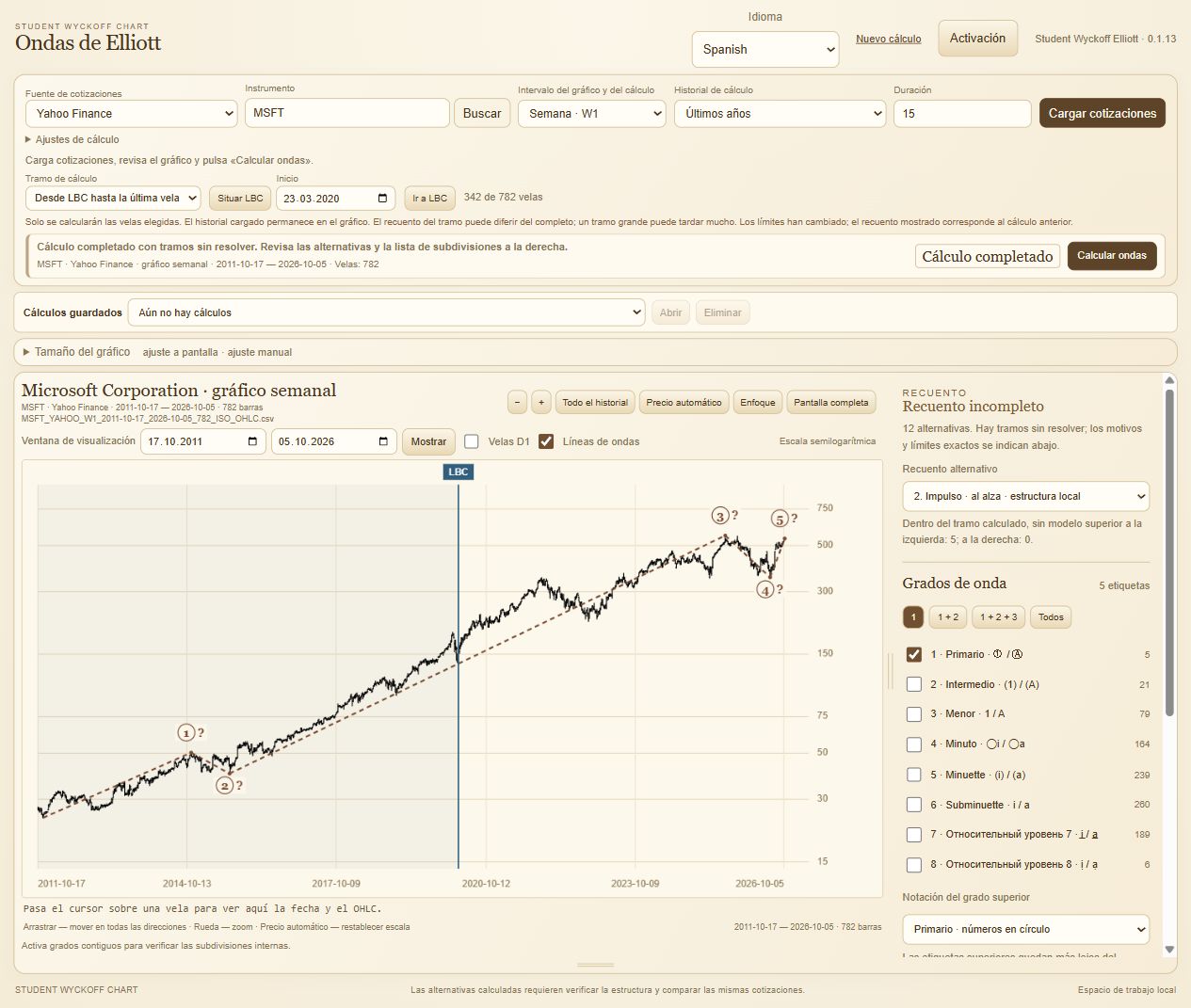Screen dimensions: 1191x1008
Task: Select wave label 3 on the chart
Action: pos(720,516)
